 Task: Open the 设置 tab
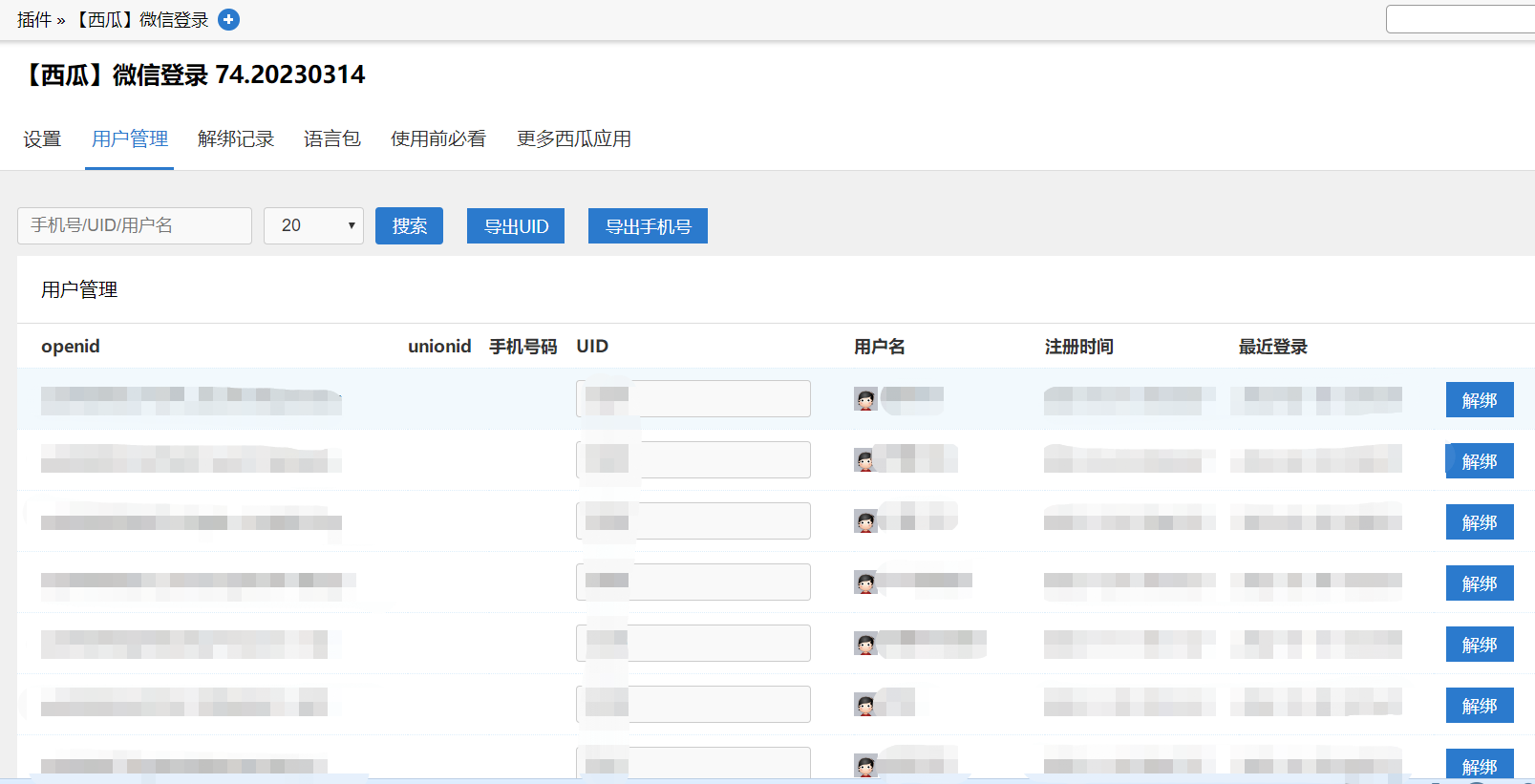(x=42, y=139)
